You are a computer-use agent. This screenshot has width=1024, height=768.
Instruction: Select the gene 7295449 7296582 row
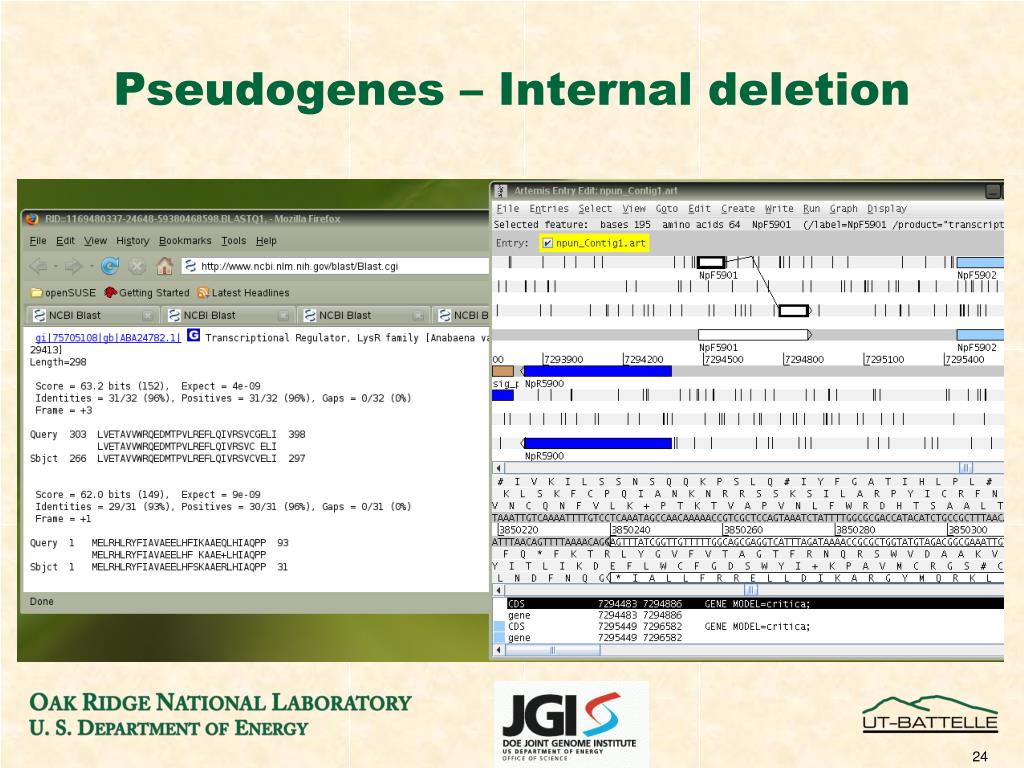[748, 637]
